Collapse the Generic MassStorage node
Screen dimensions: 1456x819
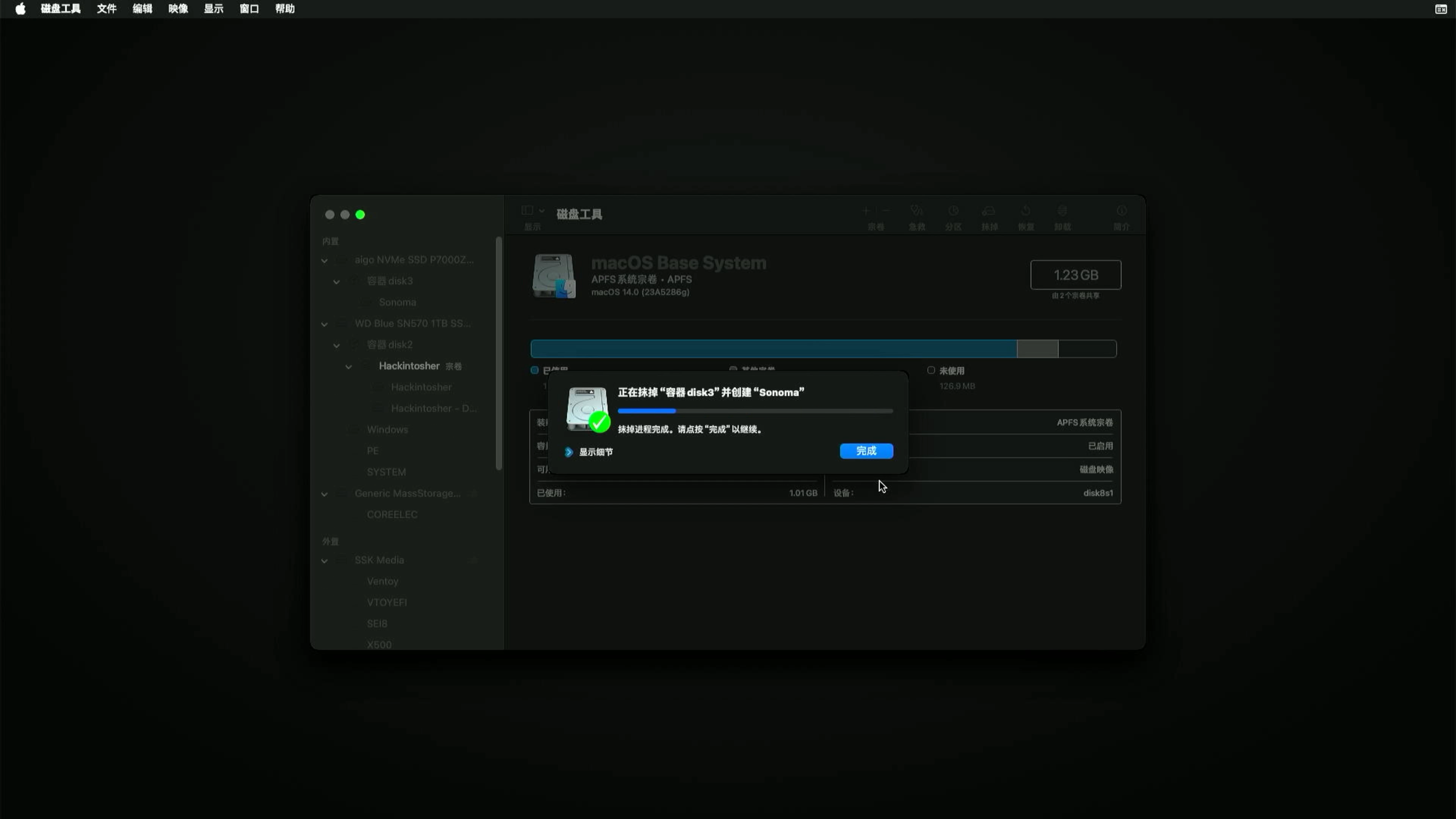click(325, 494)
